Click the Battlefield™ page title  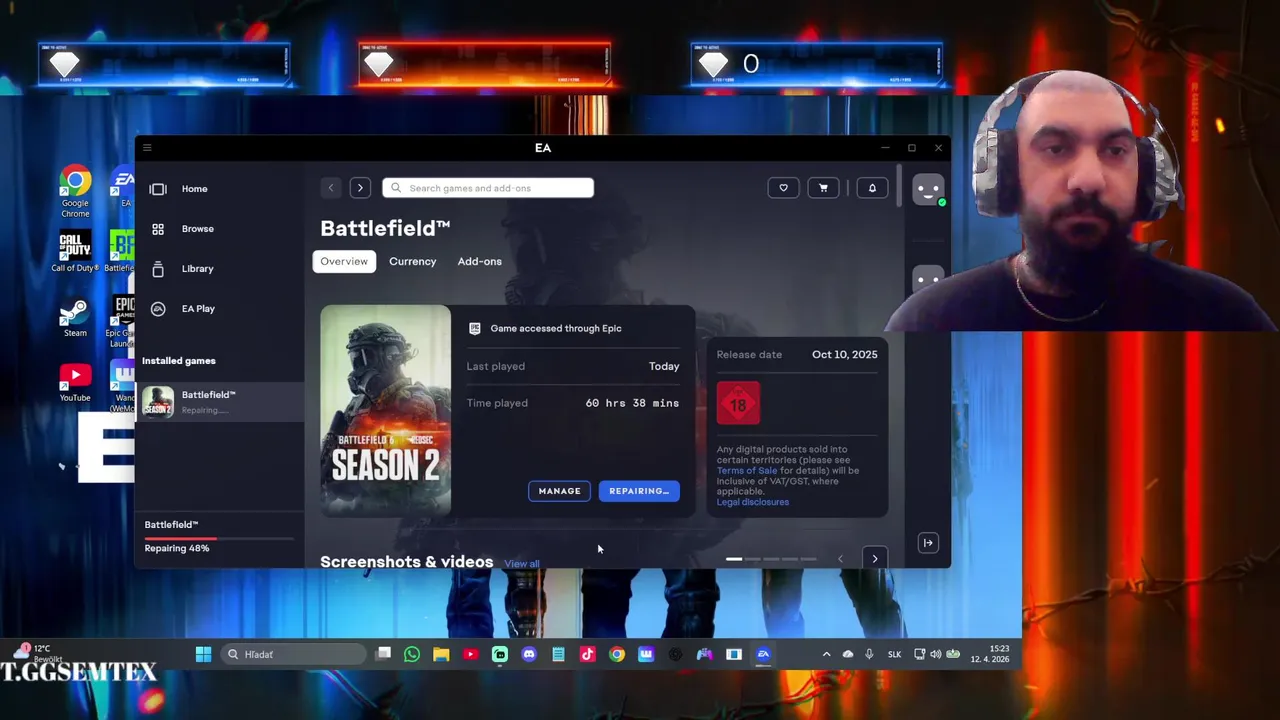(385, 228)
